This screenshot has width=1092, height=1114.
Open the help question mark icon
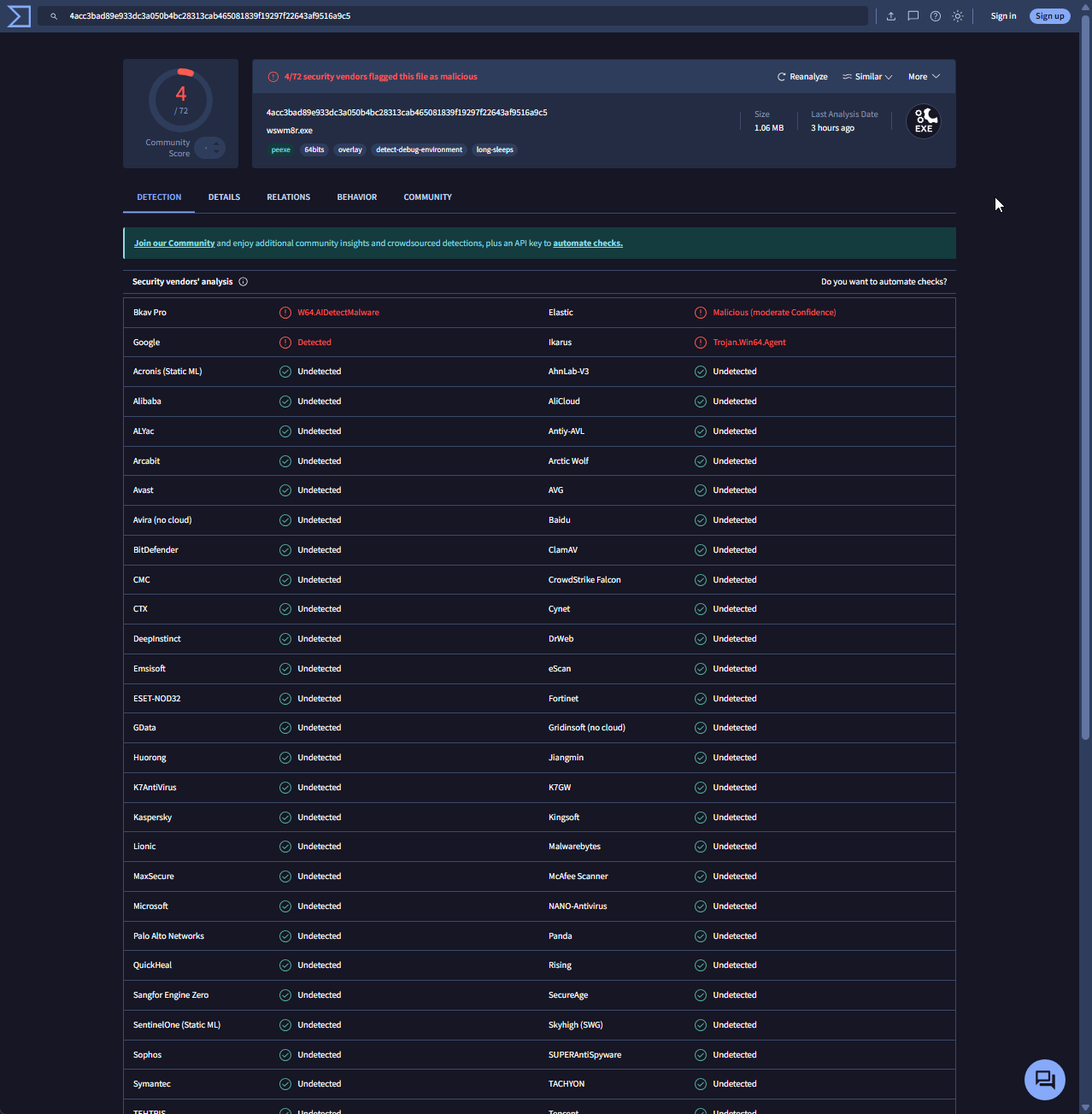[x=936, y=16]
